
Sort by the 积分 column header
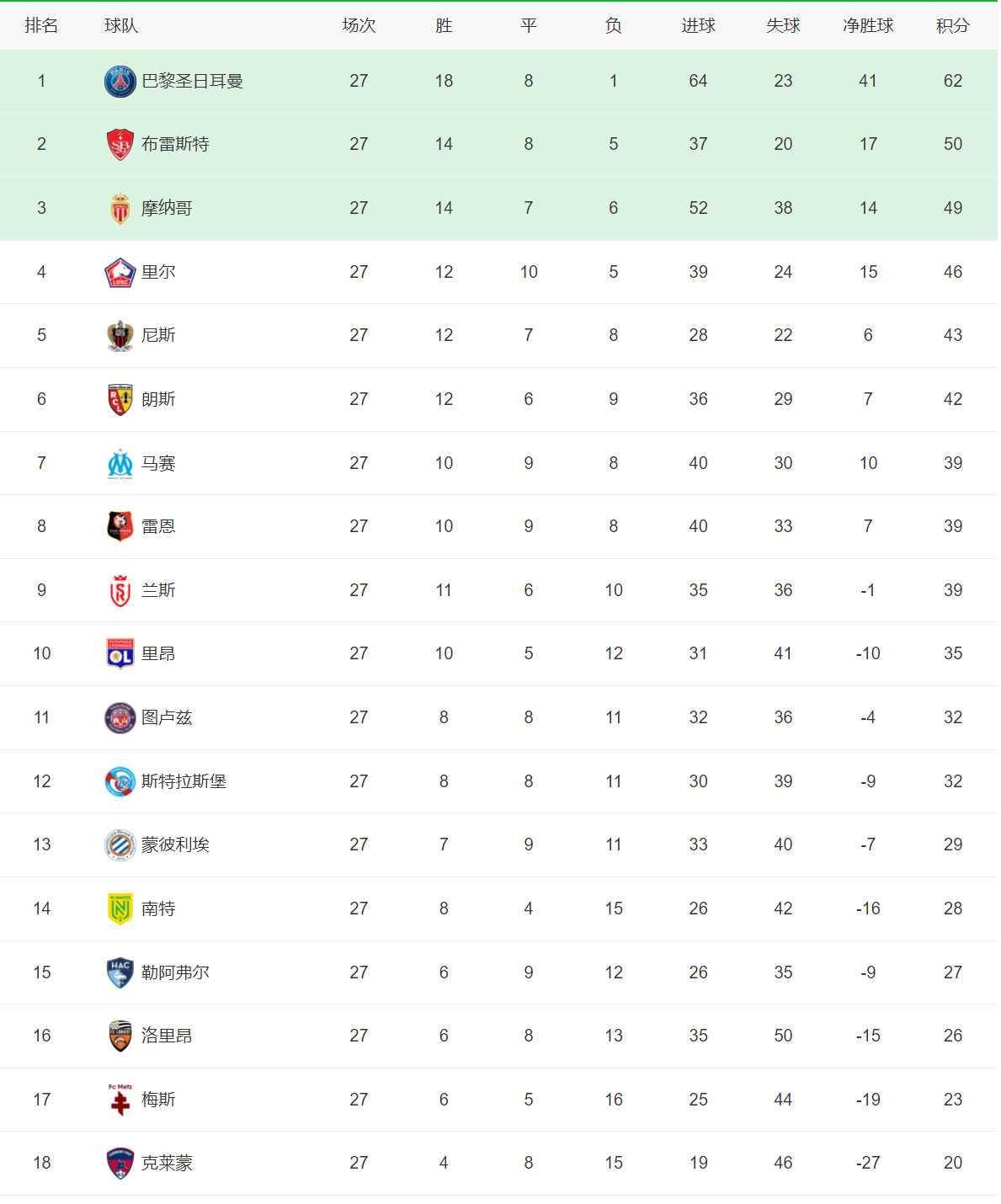coord(952,26)
